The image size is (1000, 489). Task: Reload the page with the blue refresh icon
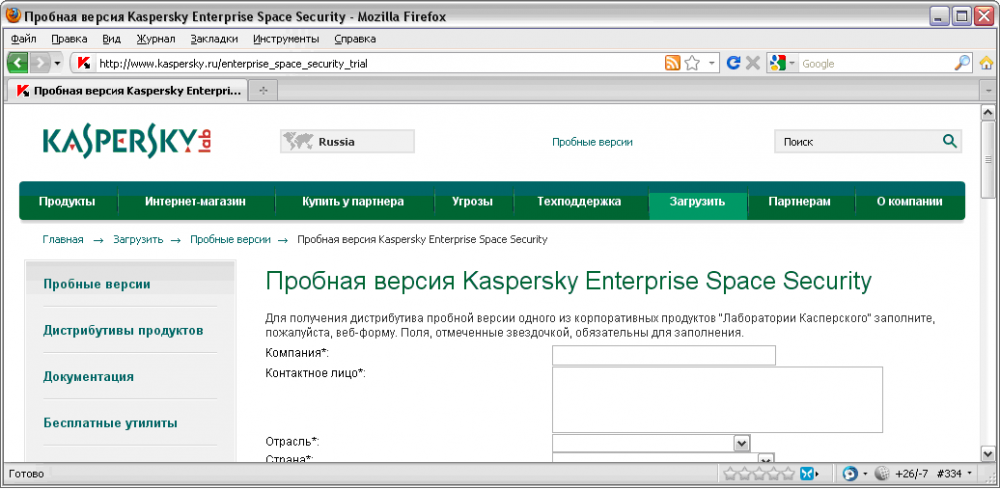pyautogui.click(x=733, y=63)
